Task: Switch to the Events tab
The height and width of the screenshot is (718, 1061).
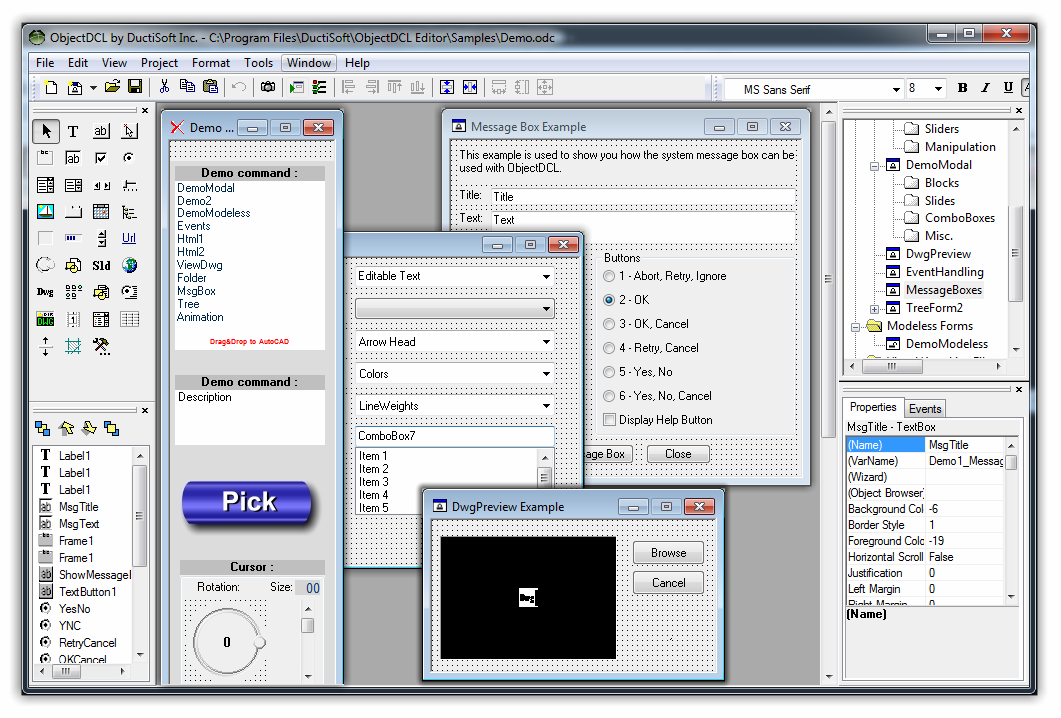Action: click(924, 408)
